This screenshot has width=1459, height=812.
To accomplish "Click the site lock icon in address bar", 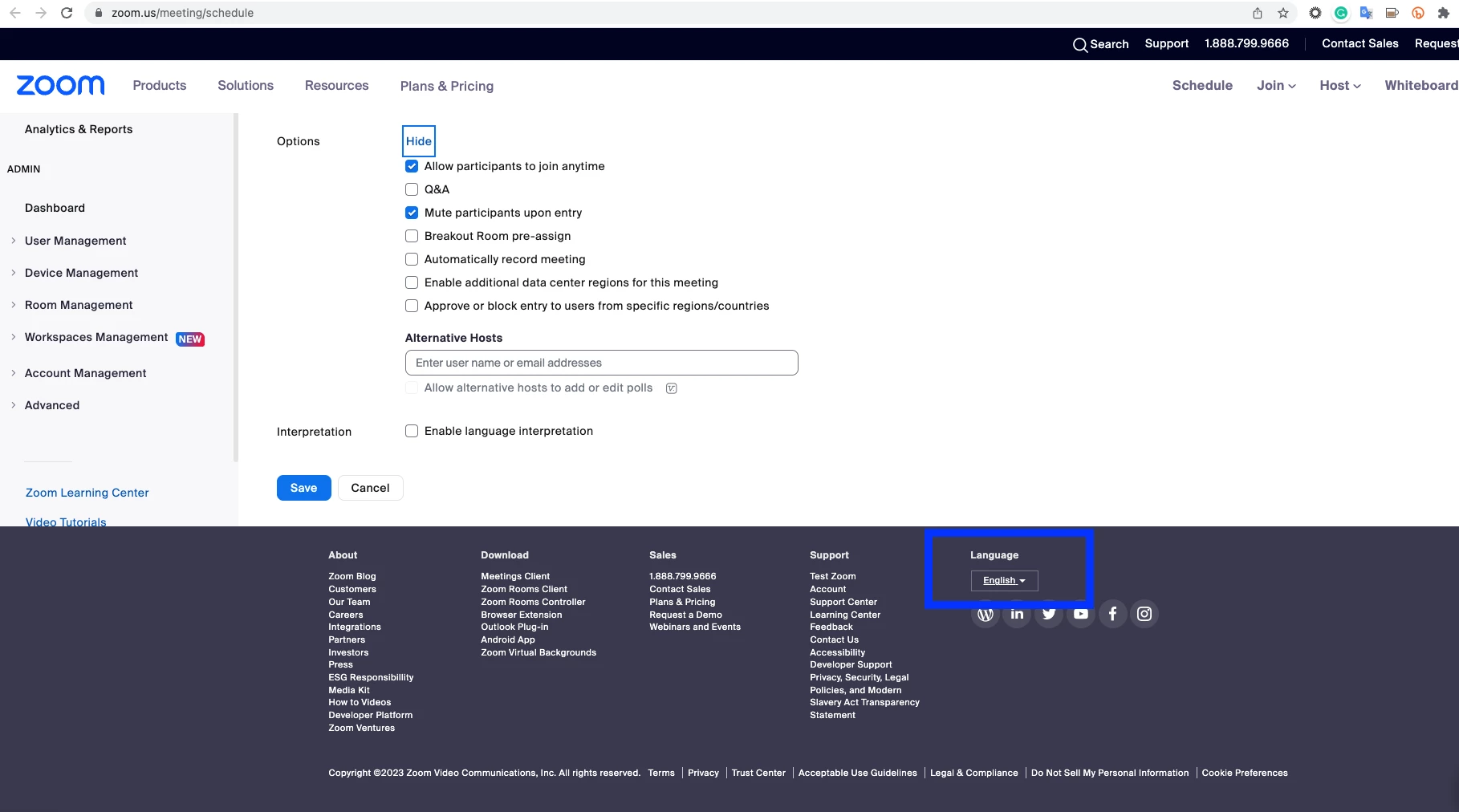I will click(99, 13).
